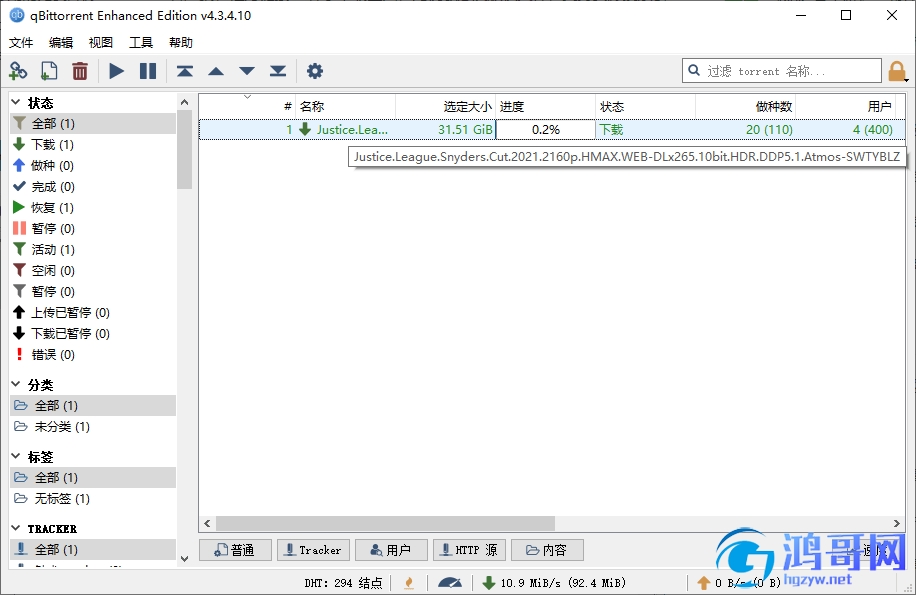The height and width of the screenshot is (595, 916).
Task: Sort by # queue column header
Action: (x=247, y=107)
